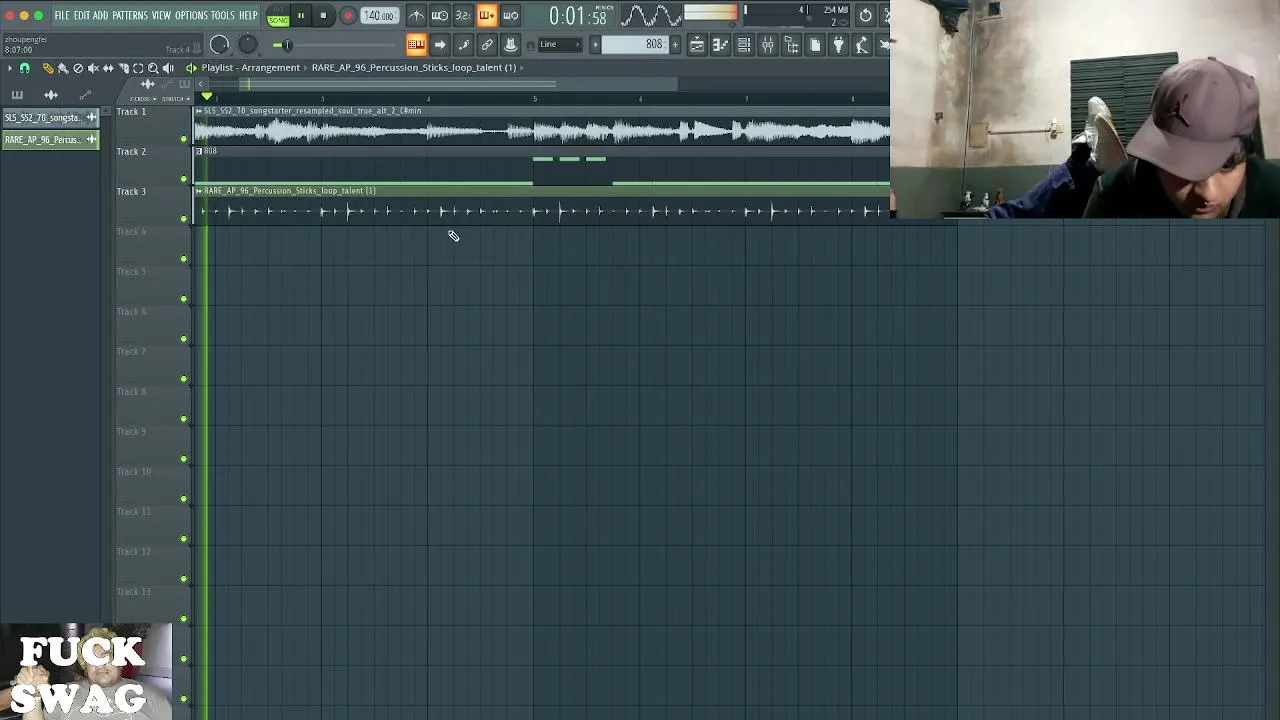Open the Channel rack view icon
This screenshot has width=1280, height=720.
(744, 44)
